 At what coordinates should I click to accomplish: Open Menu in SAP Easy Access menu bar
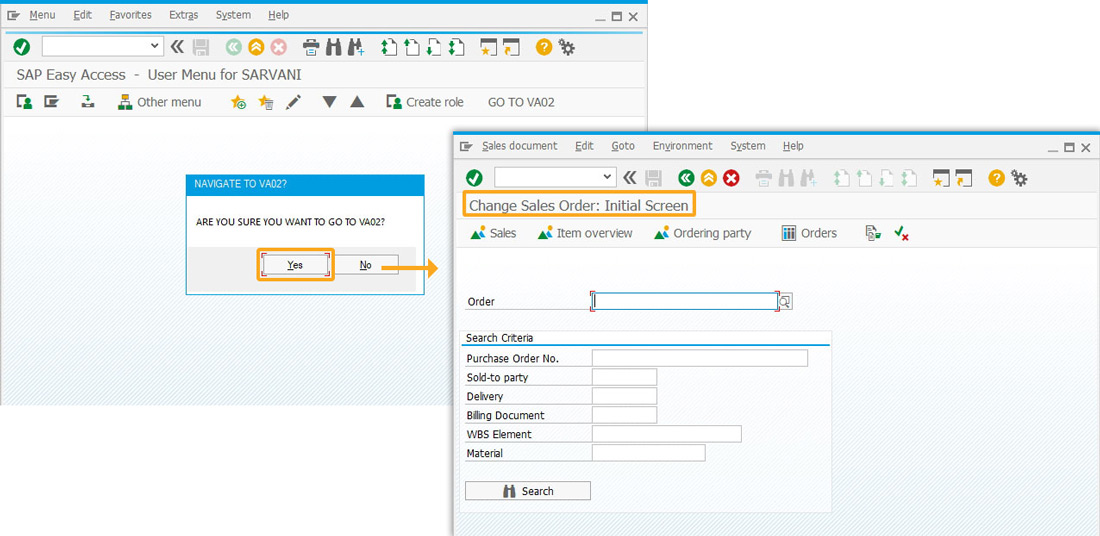42,15
